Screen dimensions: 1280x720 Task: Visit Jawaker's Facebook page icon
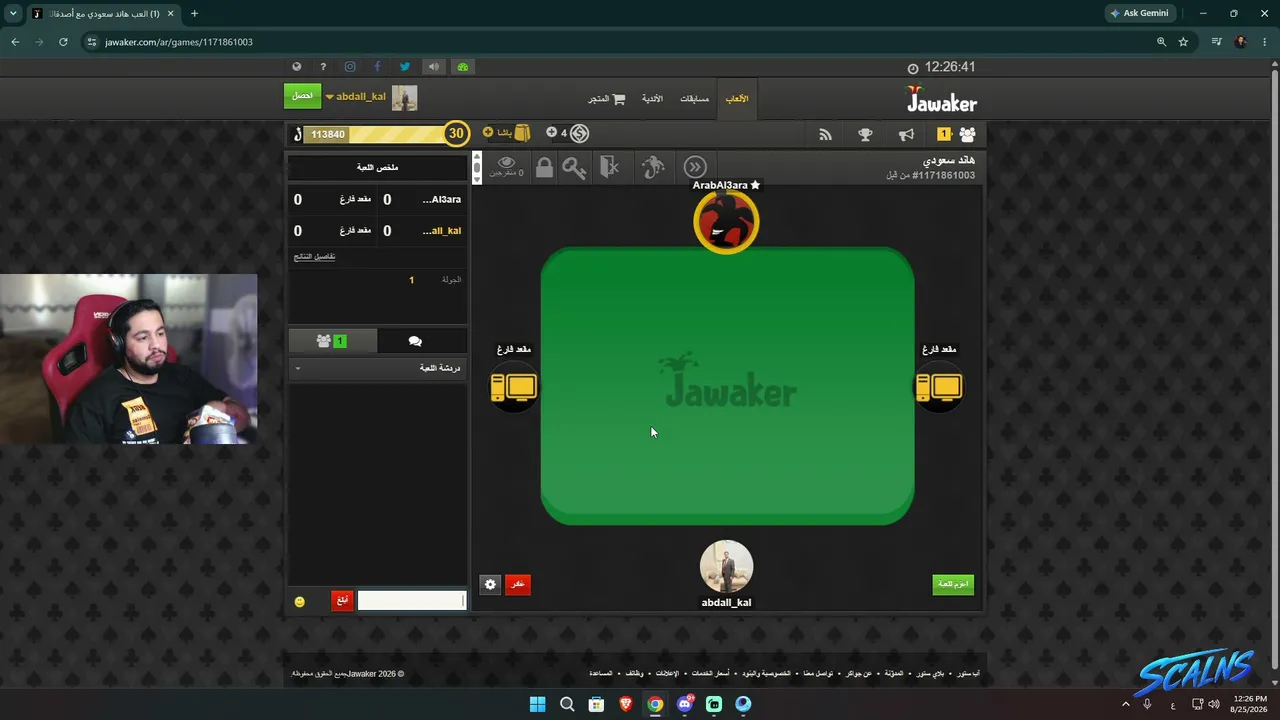pos(377,67)
